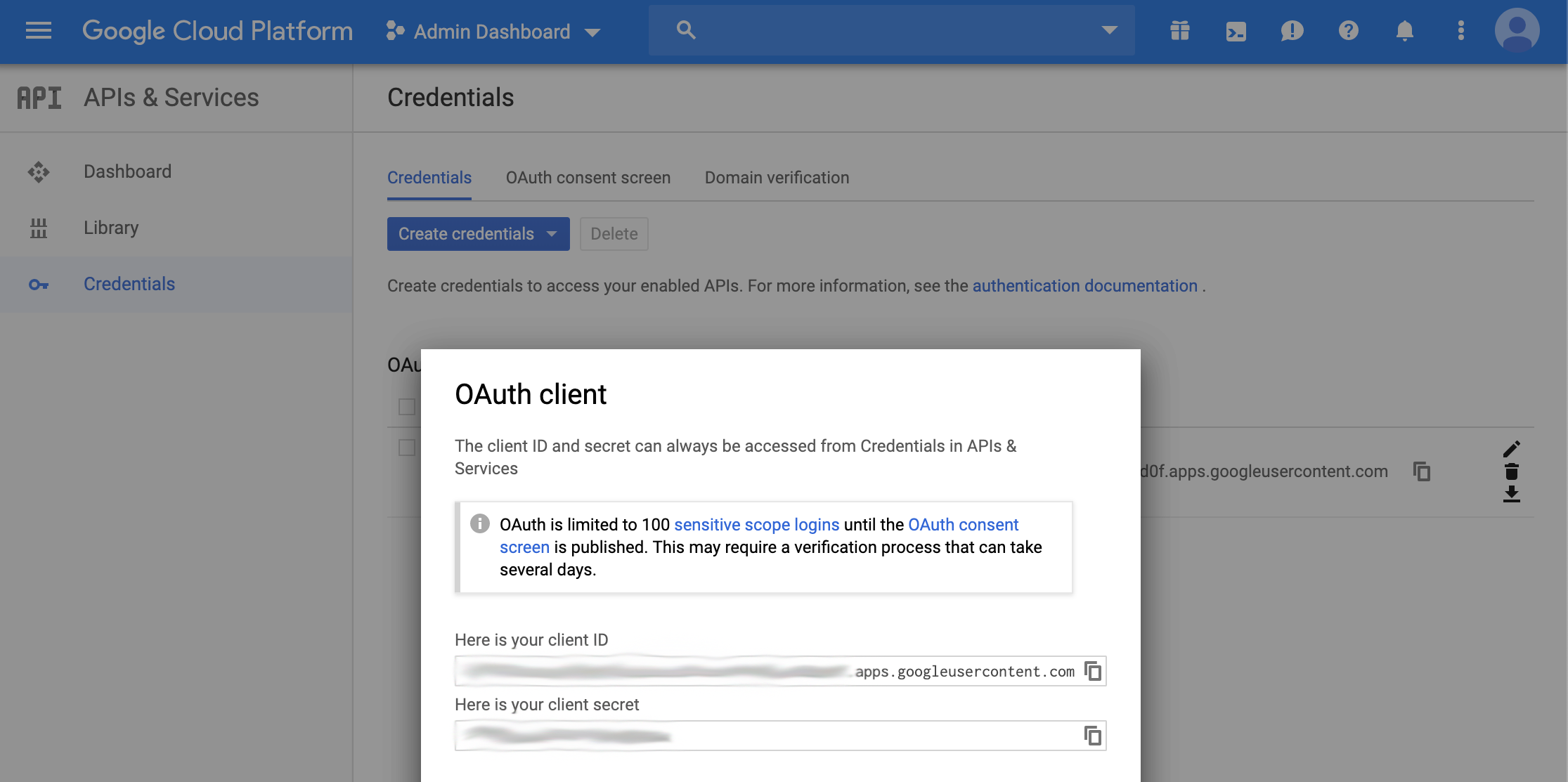This screenshot has width=1568, height=782.
Task: Click the 'Here is your client ID' label
Action: pyautogui.click(x=531, y=640)
